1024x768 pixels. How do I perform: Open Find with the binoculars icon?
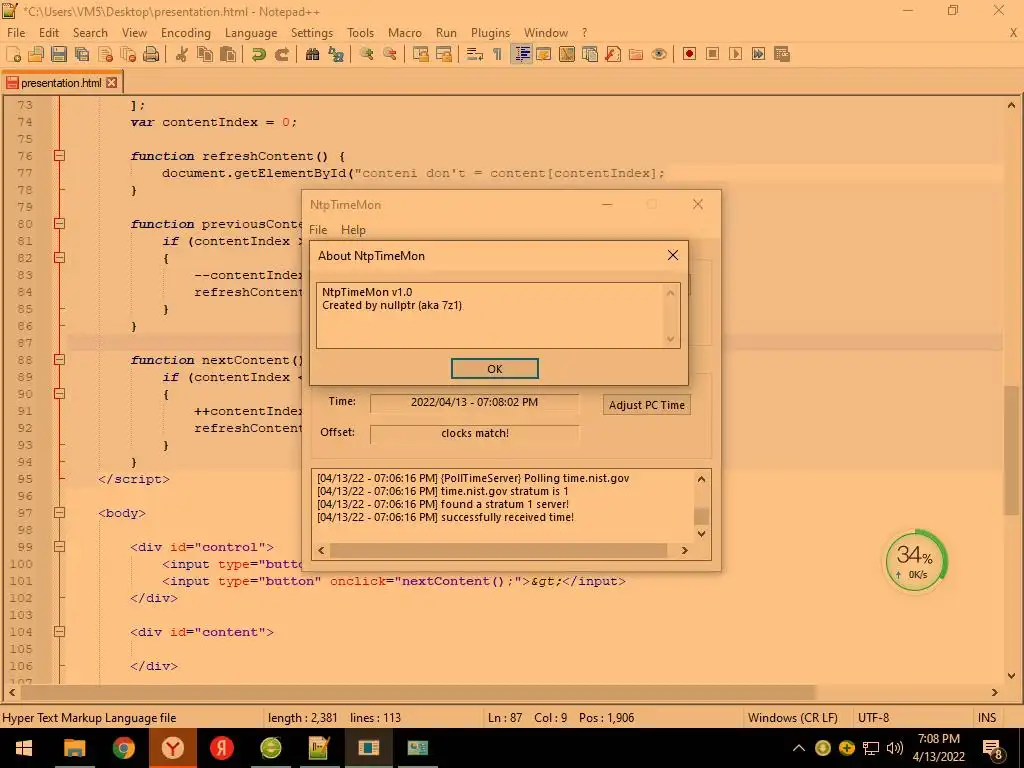[313, 54]
